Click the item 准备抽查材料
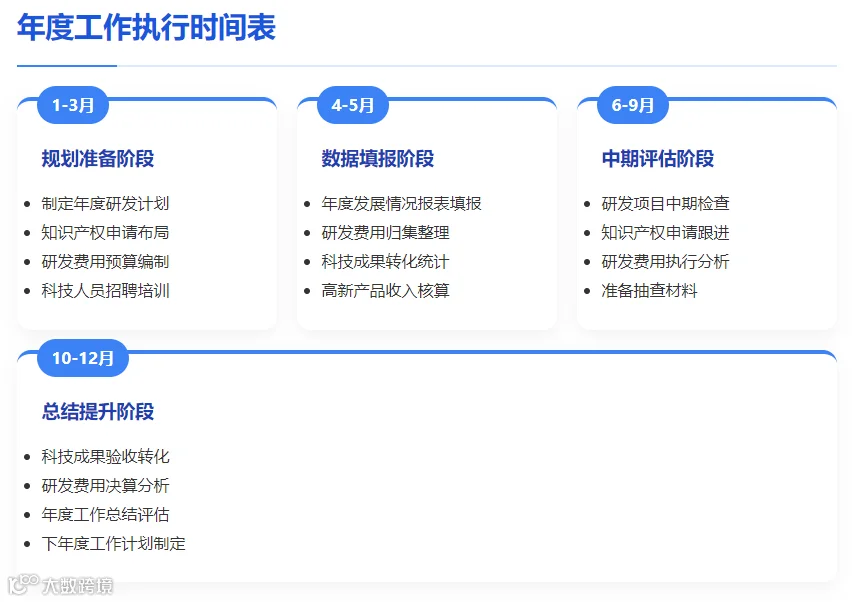The height and width of the screenshot is (602, 862). coord(649,290)
